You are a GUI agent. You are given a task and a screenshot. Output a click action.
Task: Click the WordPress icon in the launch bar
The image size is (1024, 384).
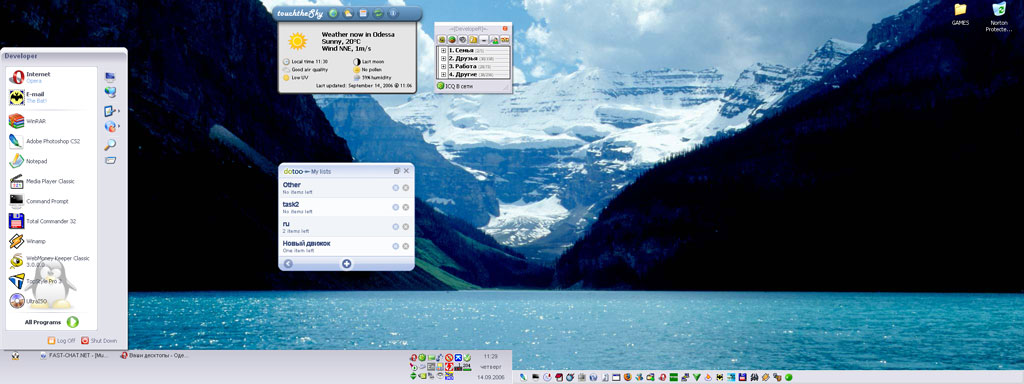[593, 377]
